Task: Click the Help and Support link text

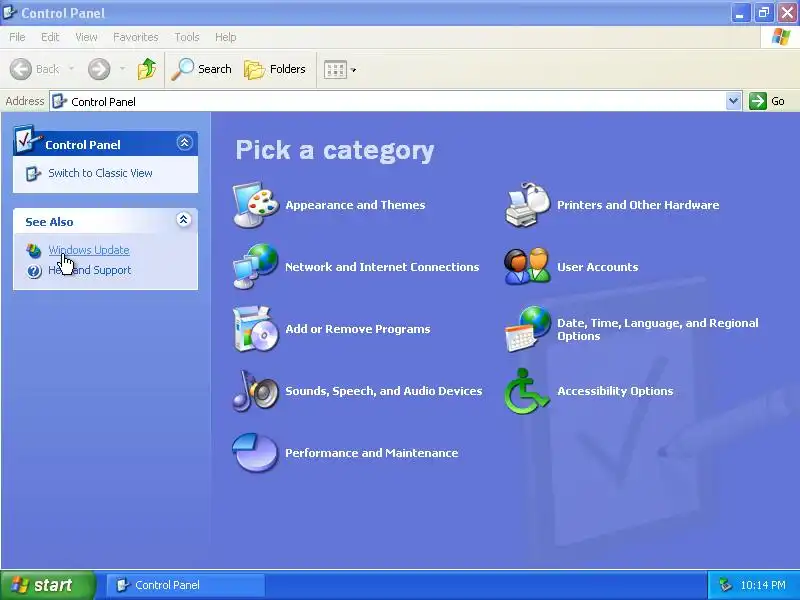Action: [x=90, y=270]
